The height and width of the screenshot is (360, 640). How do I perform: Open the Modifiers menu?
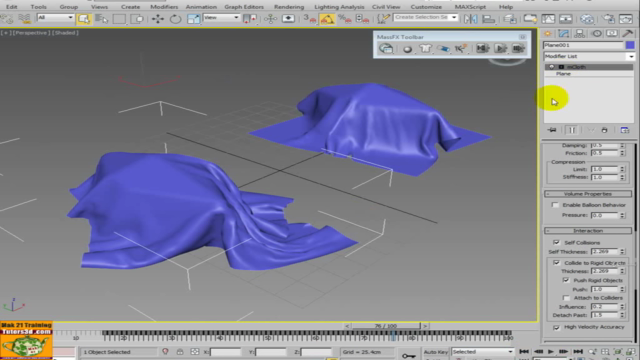pyautogui.click(x=164, y=7)
